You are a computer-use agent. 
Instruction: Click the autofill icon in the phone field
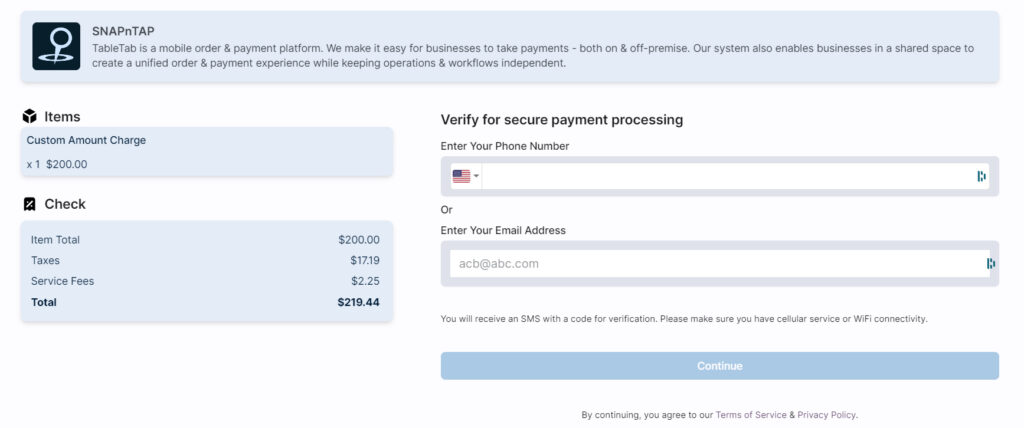(982, 176)
